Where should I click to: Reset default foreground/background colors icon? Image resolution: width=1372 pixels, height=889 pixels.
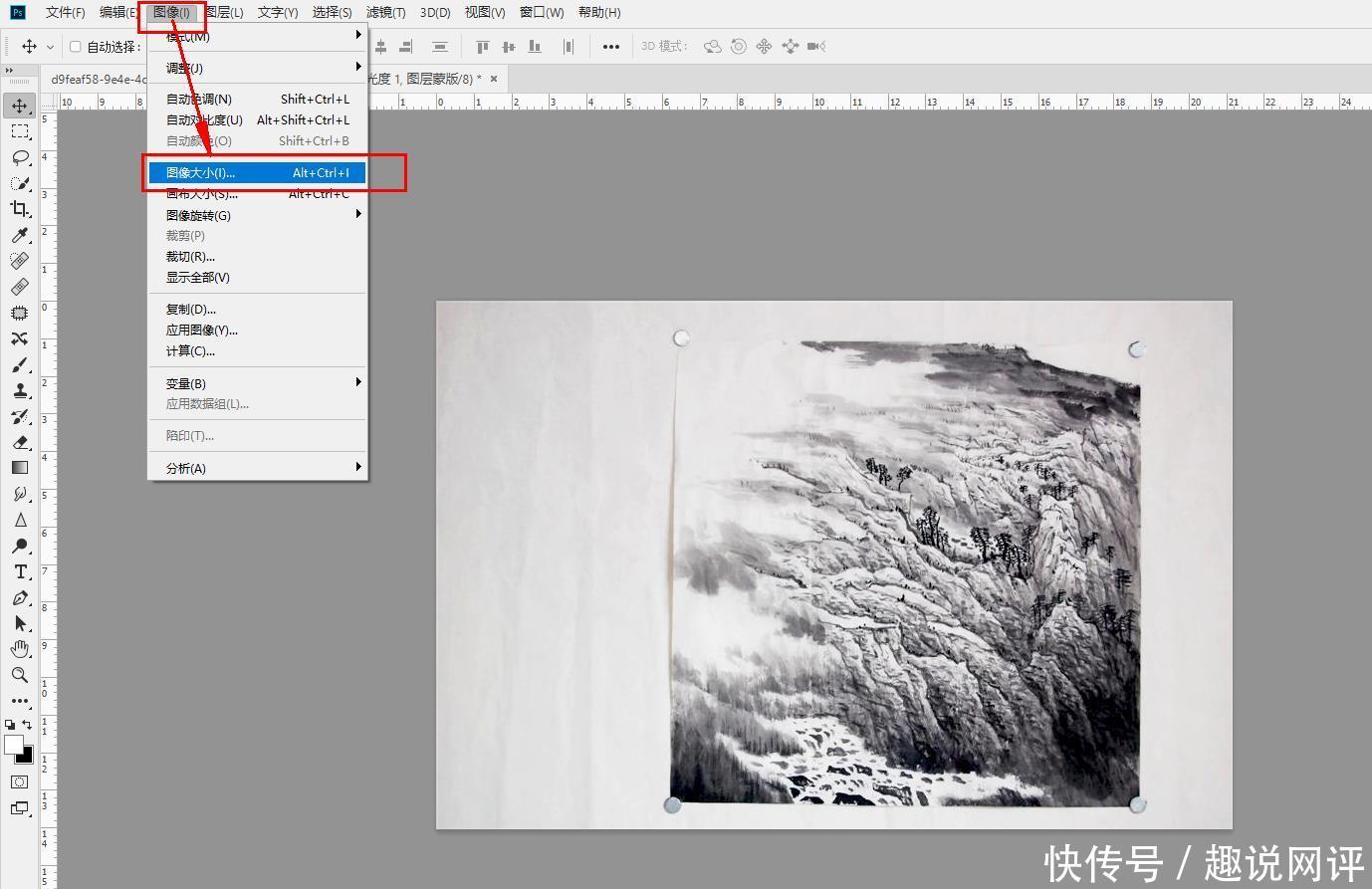tap(10, 725)
